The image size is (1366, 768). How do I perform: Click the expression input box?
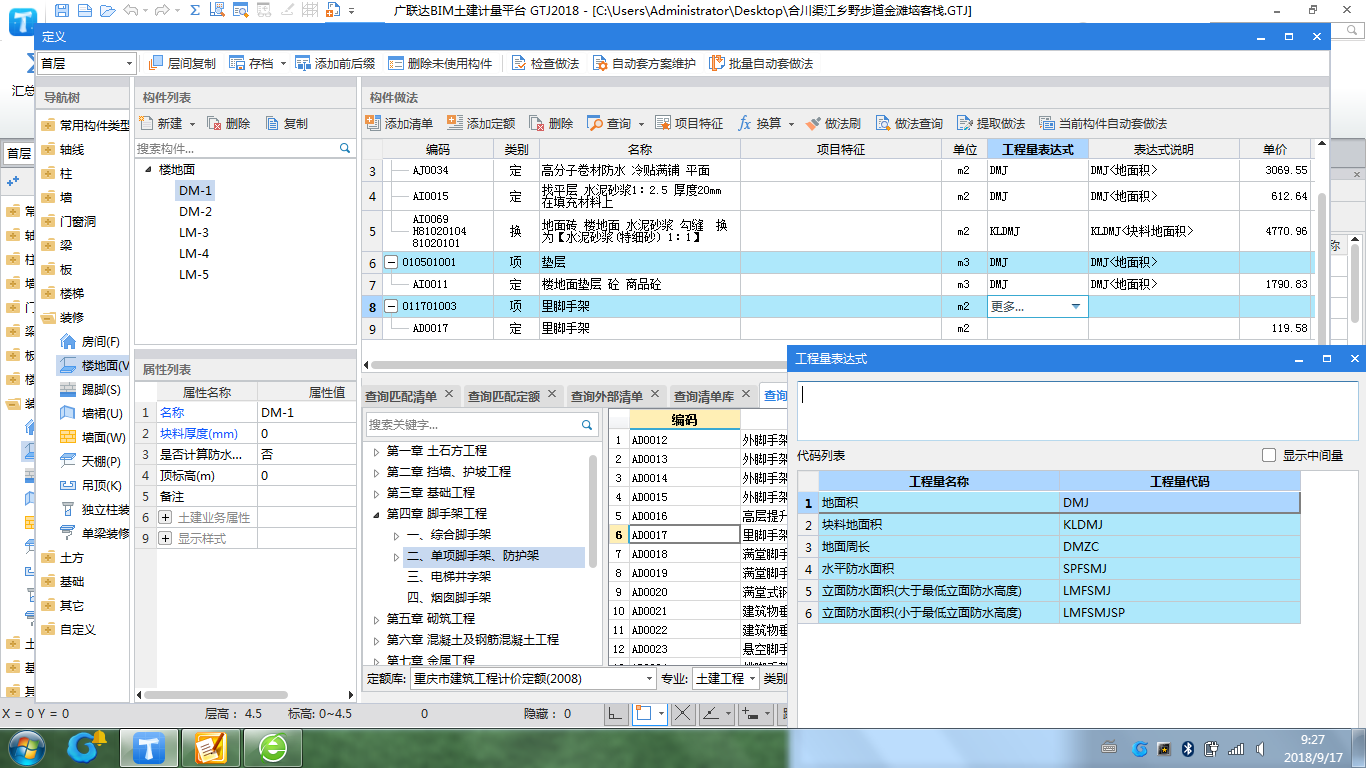[x=1078, y=410]
